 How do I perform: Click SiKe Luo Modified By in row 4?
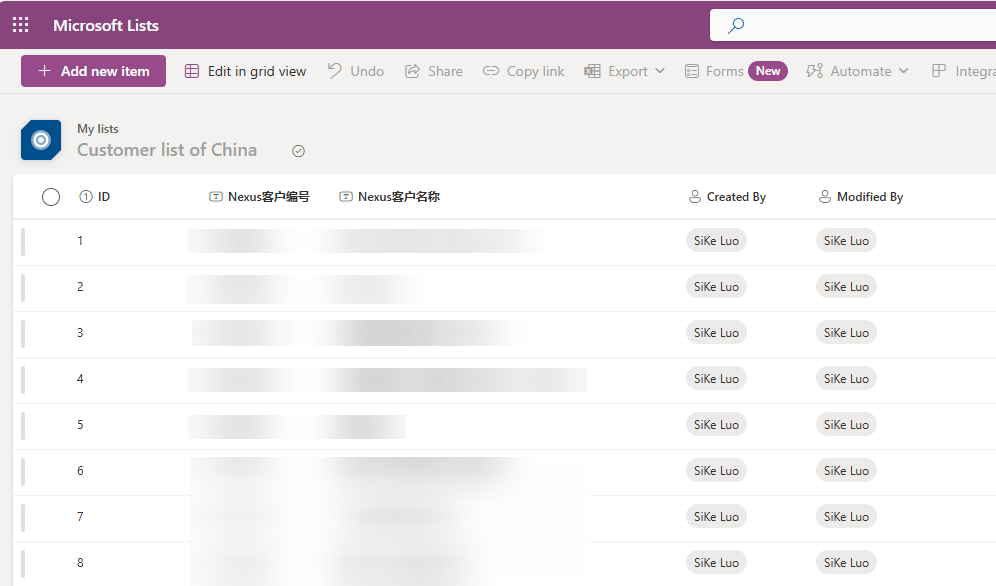[847, 379]
